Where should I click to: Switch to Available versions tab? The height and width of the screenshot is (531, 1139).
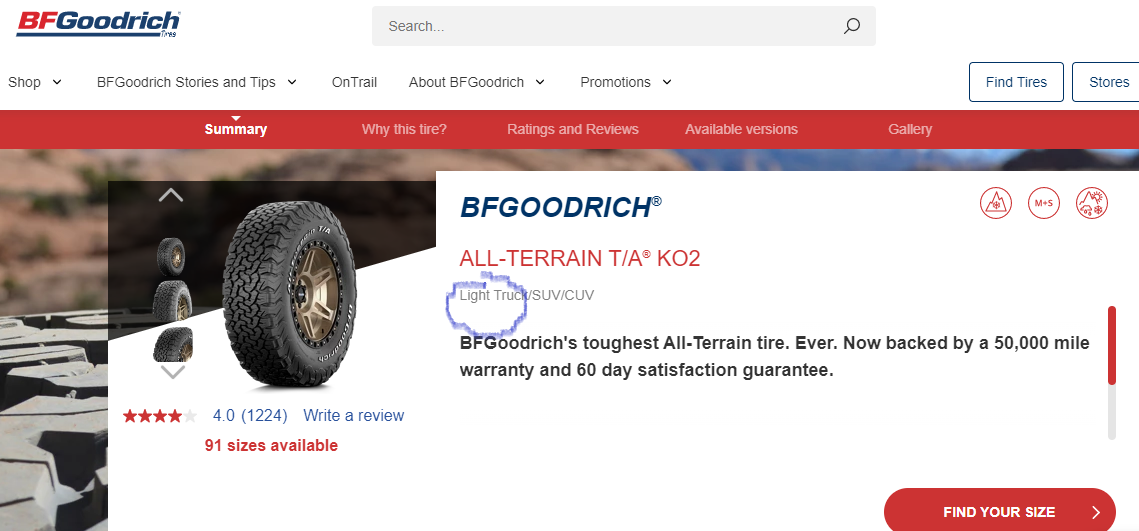point(741,129)
